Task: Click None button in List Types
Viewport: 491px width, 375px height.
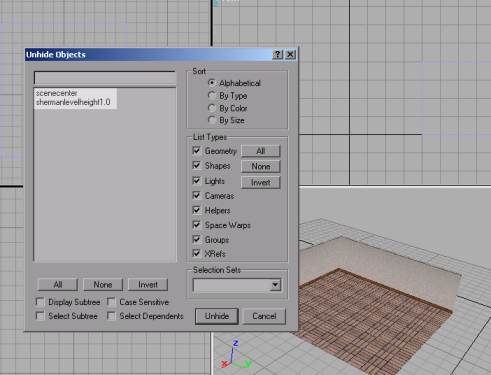Action: [261, 166]
